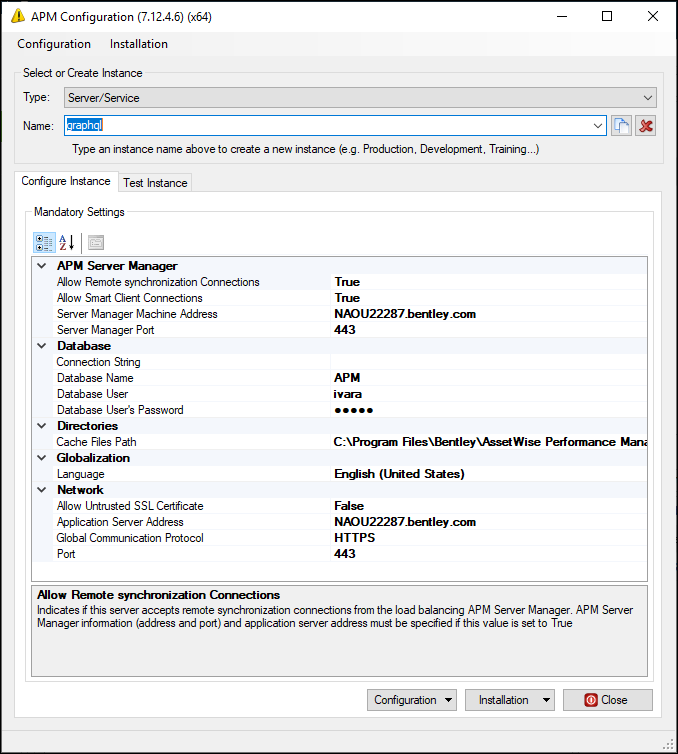The width and height of the screenshot is (678, 754).
Task: Click the bottom Configuration dropdown button
Action: coord(414,700)
